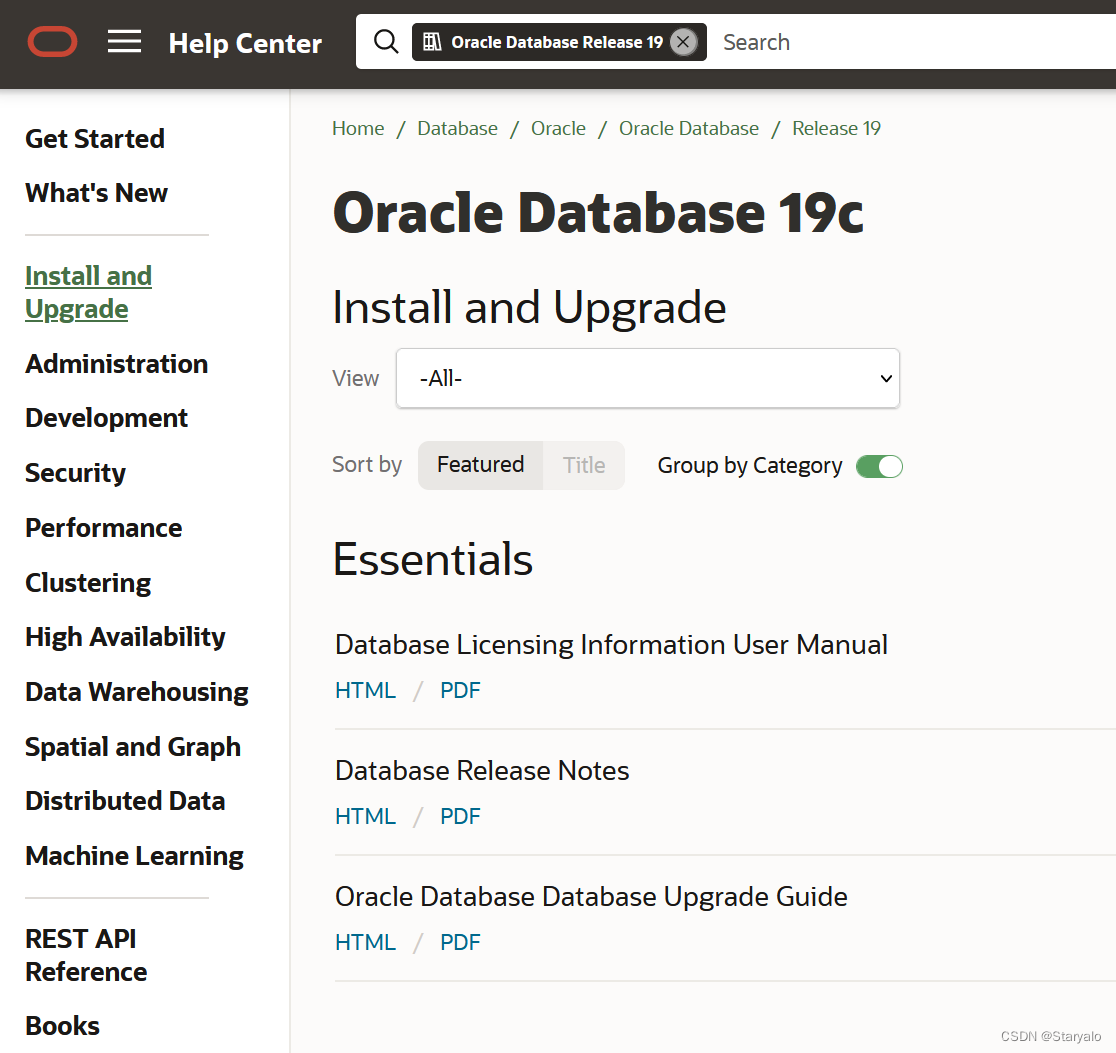
Task: Click Database Licensing Information User Manual title
Action: [x=611, y=645]
